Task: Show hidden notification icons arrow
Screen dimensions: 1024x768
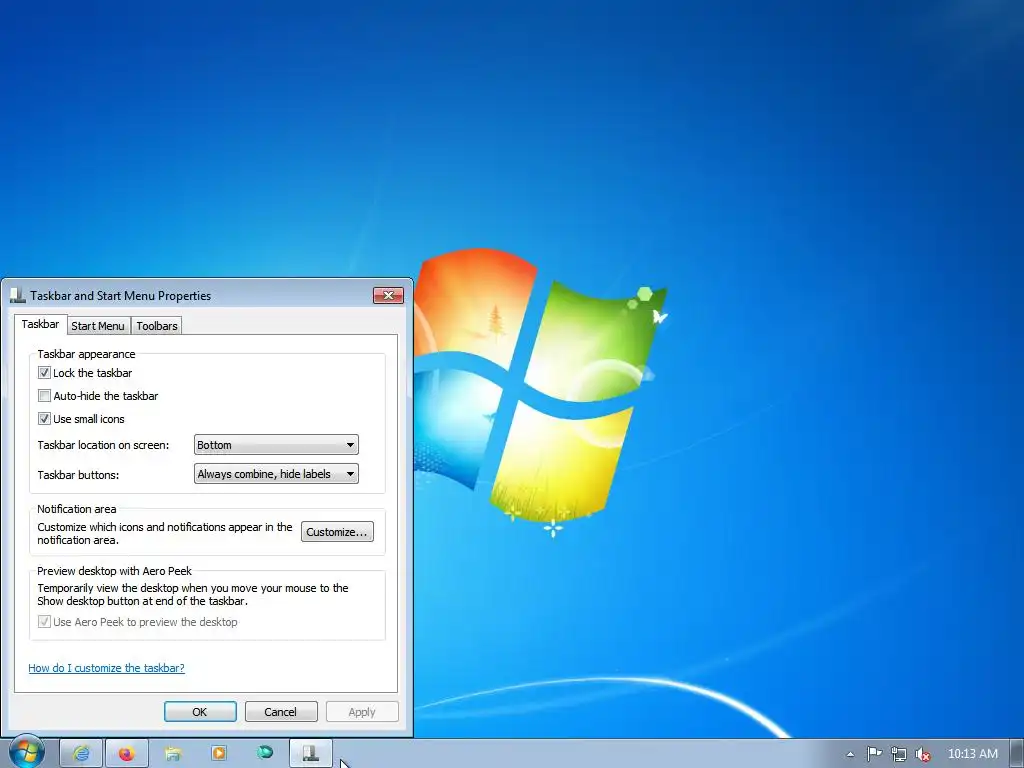Action: (x=850, y=754)
